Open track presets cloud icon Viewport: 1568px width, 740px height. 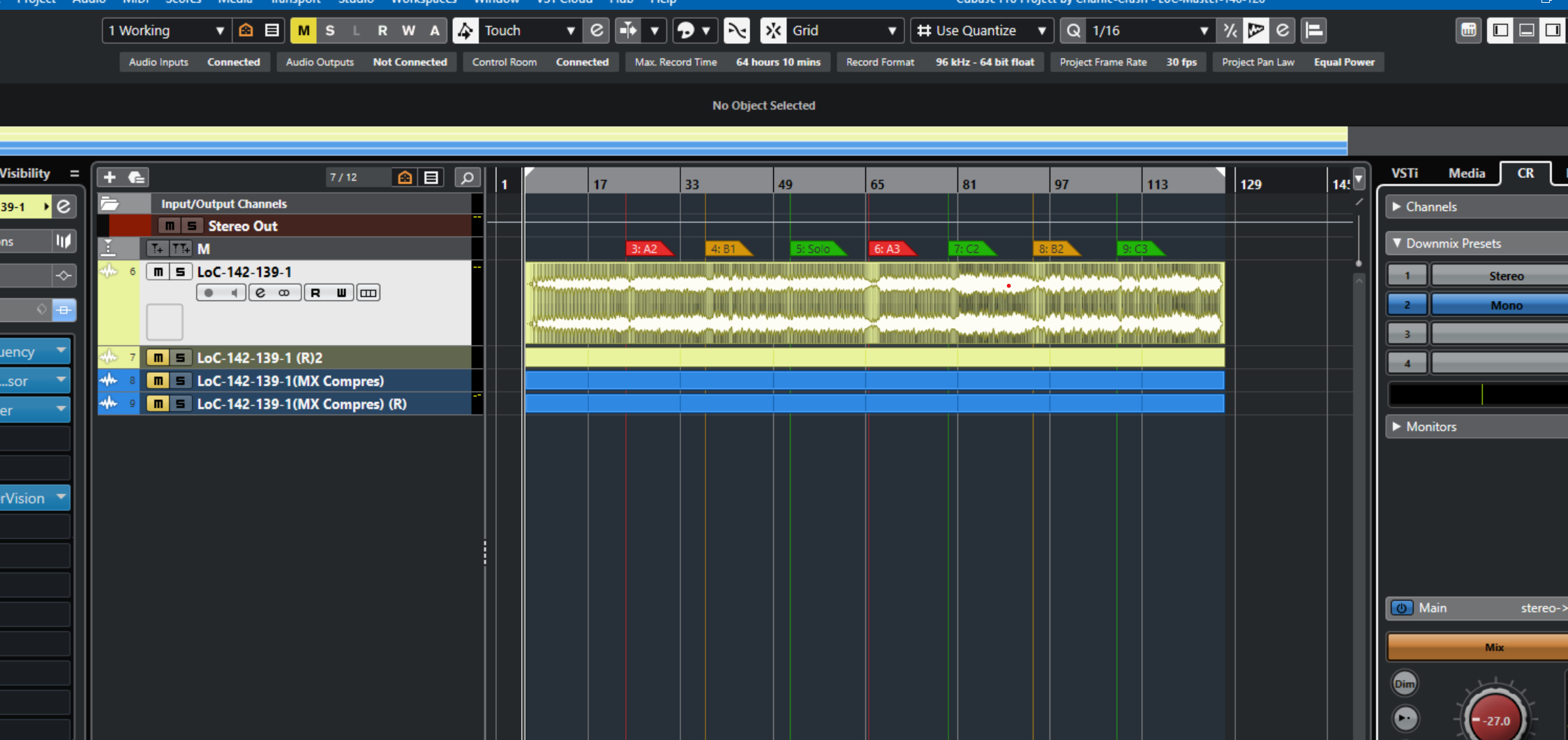coord(136,177)
